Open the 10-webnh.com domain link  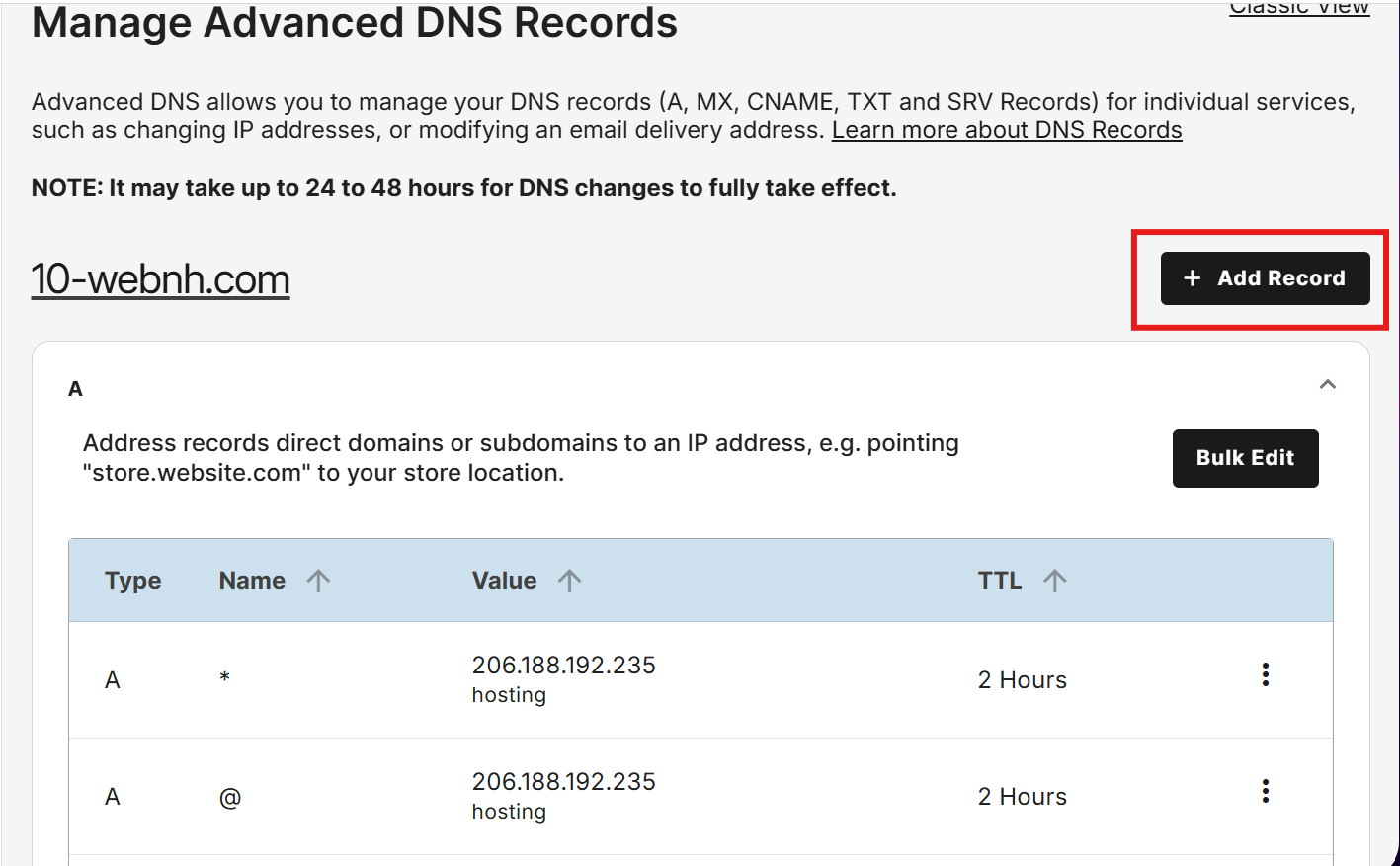tap(160, 278)
